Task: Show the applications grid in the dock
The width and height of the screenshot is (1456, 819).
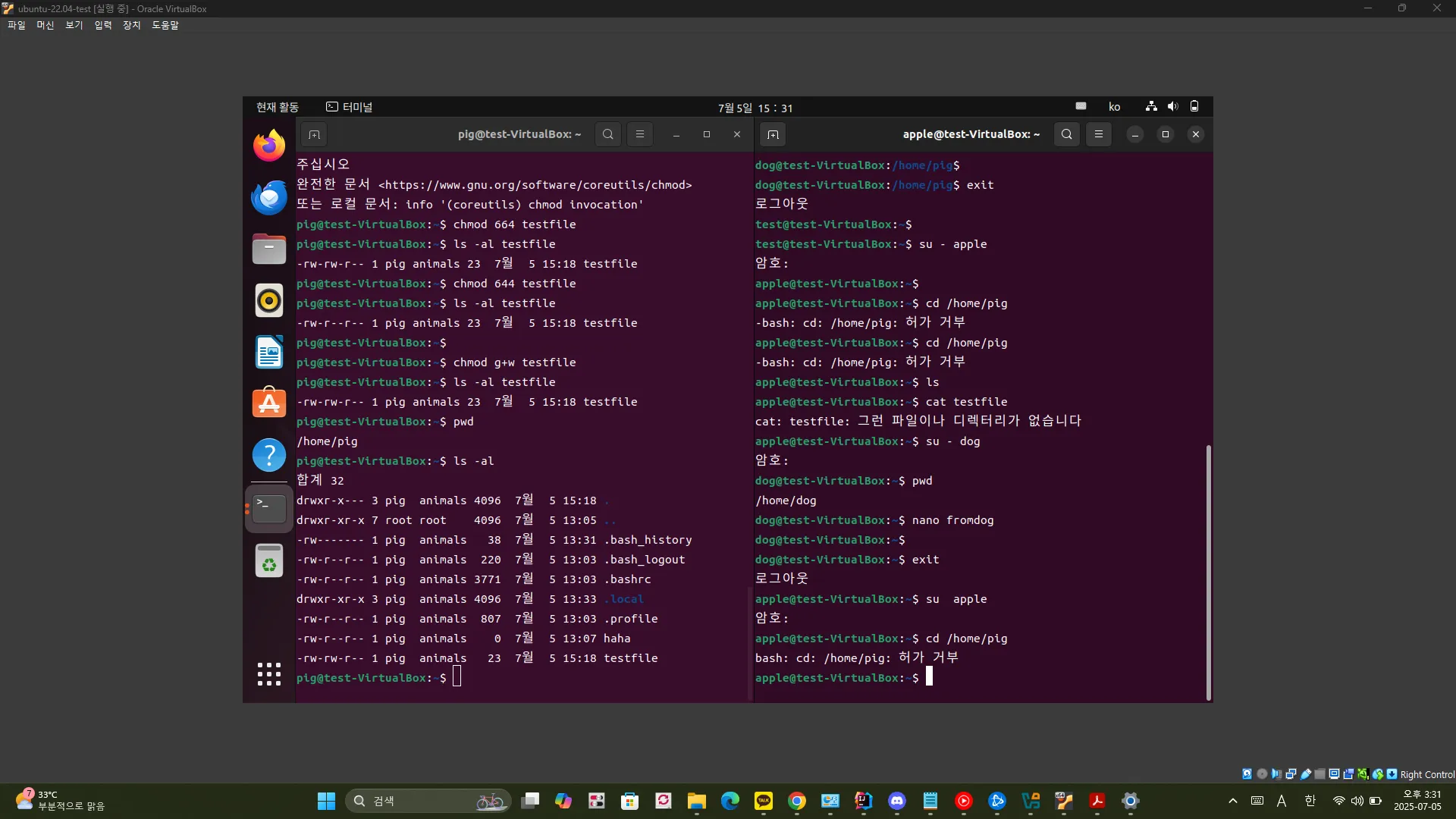Action: [x=269, y=674]
